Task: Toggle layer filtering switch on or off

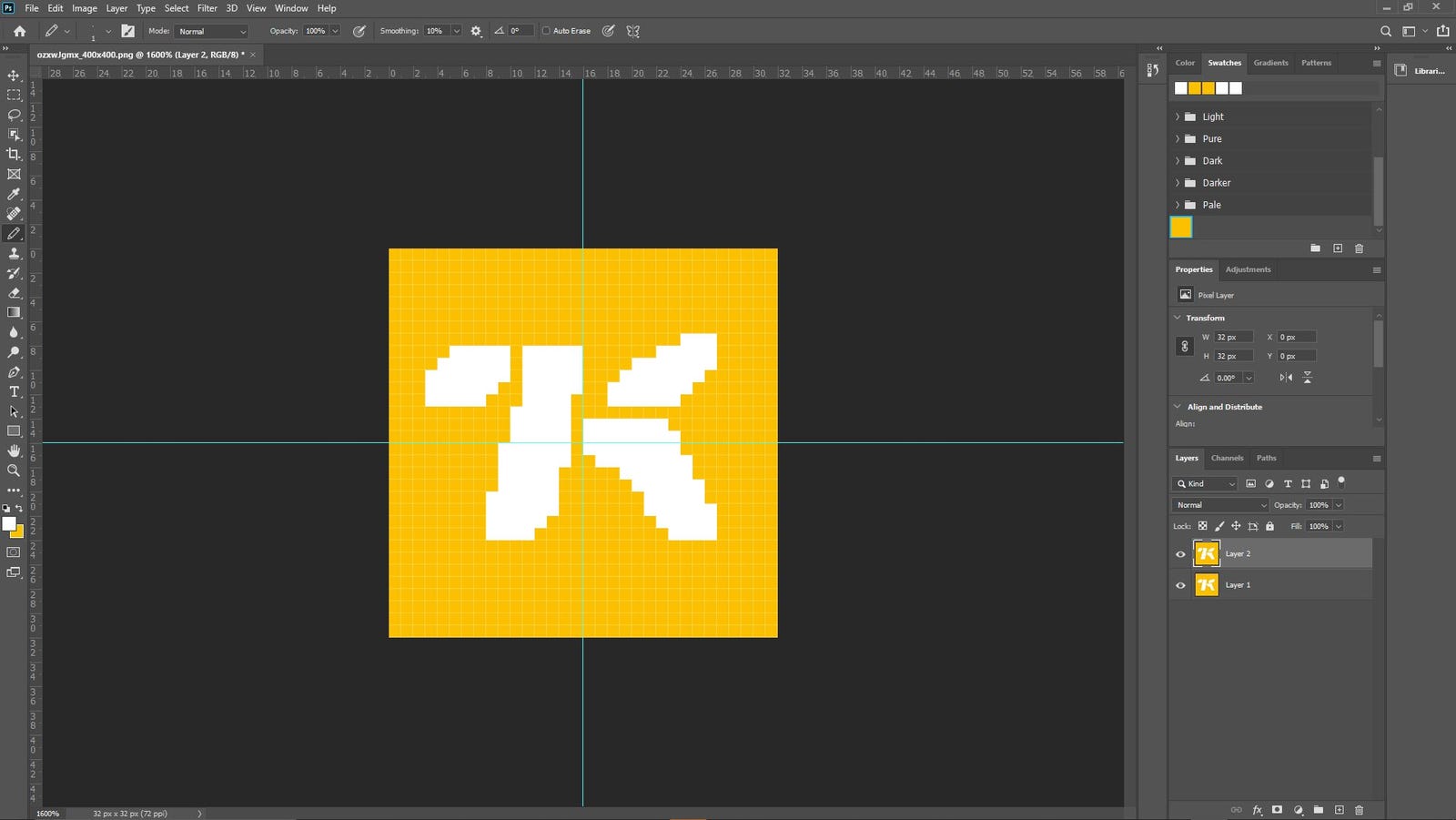Action: (x=1341, y=481)
